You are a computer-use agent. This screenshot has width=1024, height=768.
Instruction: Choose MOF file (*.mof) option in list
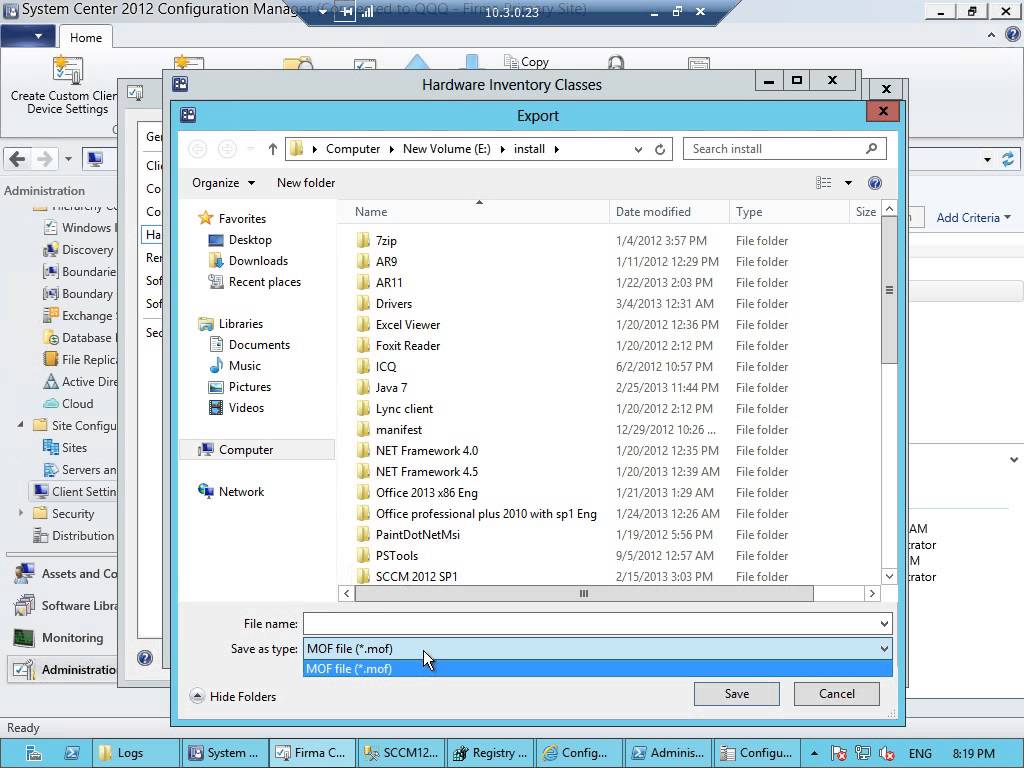(598, 669)
